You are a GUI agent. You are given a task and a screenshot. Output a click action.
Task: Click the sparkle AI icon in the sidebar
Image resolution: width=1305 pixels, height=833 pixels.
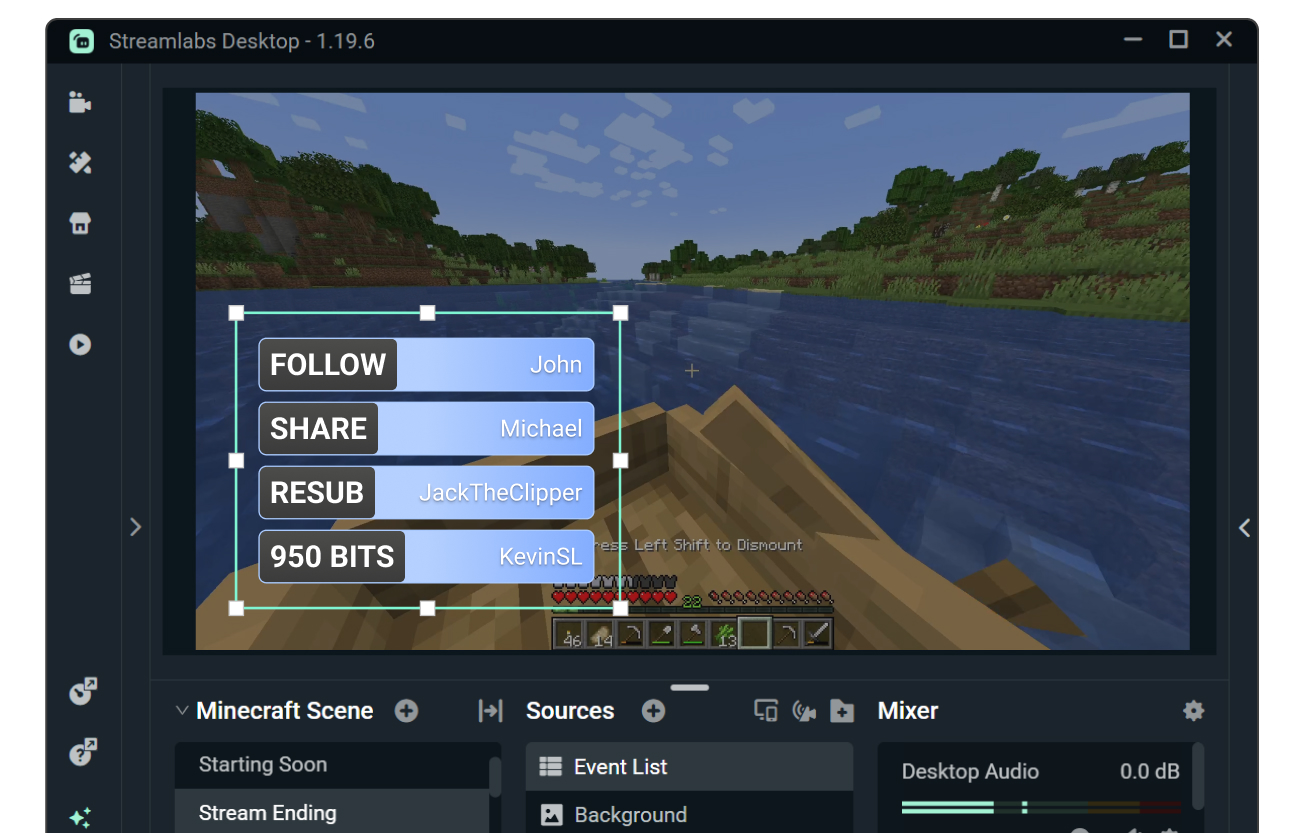82,816
